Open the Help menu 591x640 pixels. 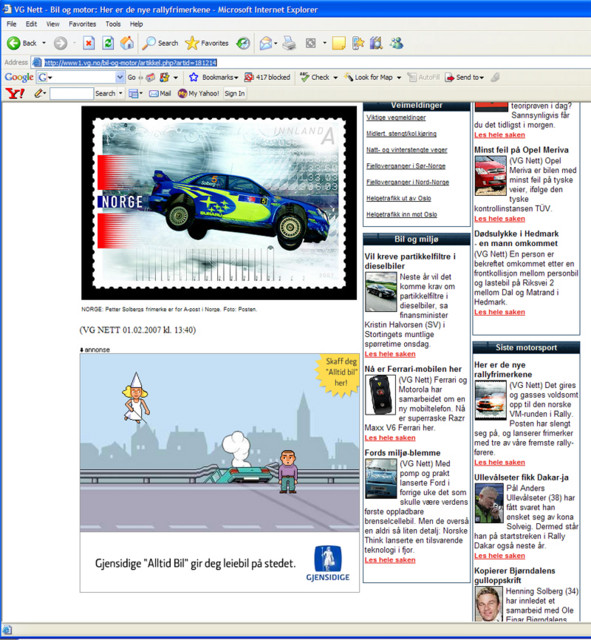pyautogui.click(x=136, y=24)
